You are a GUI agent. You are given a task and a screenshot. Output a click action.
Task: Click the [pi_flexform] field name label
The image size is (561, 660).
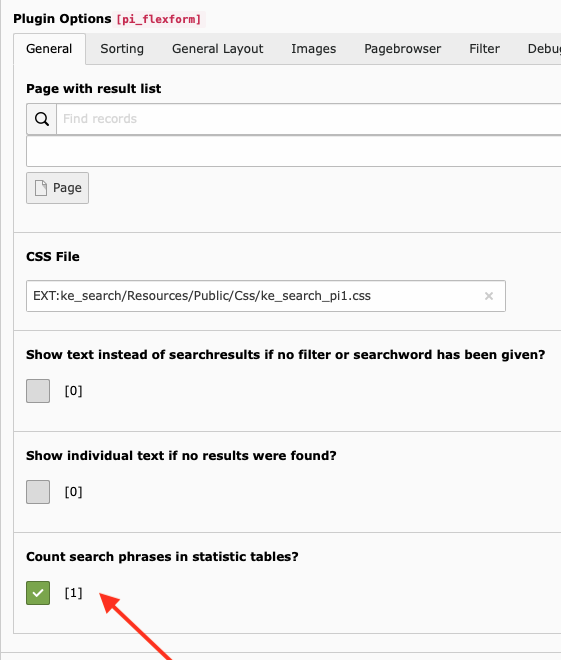159,19
